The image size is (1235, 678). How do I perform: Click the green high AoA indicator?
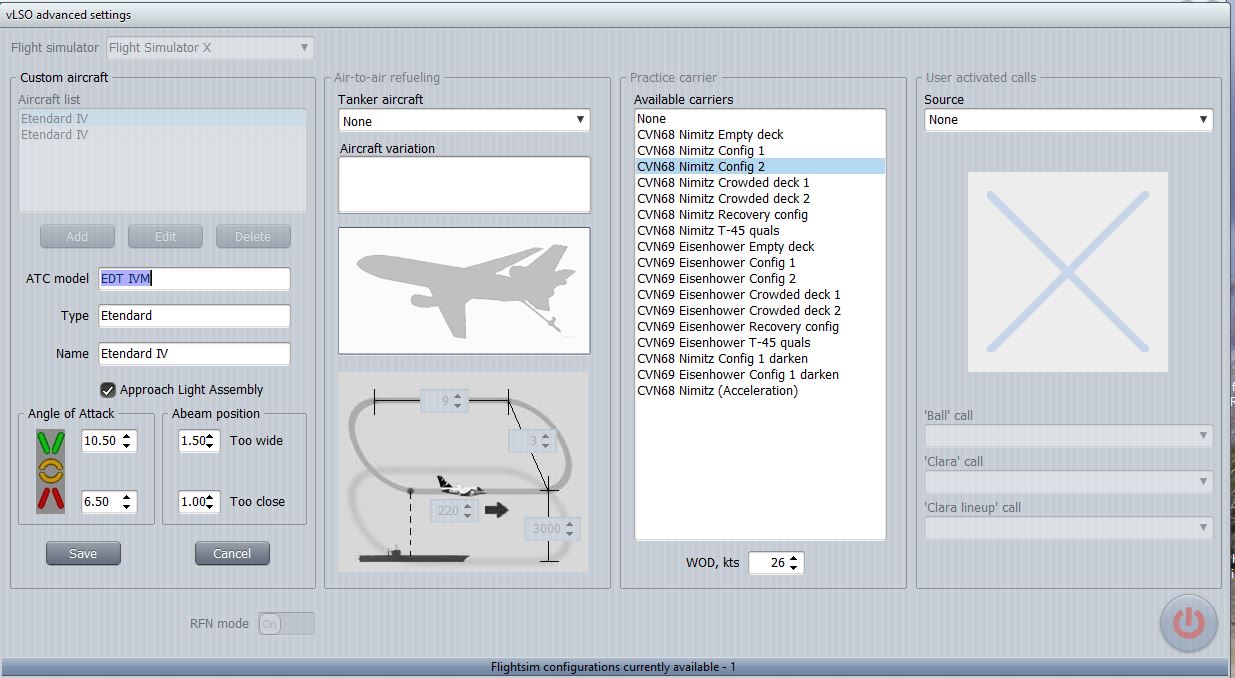point(50,441)
